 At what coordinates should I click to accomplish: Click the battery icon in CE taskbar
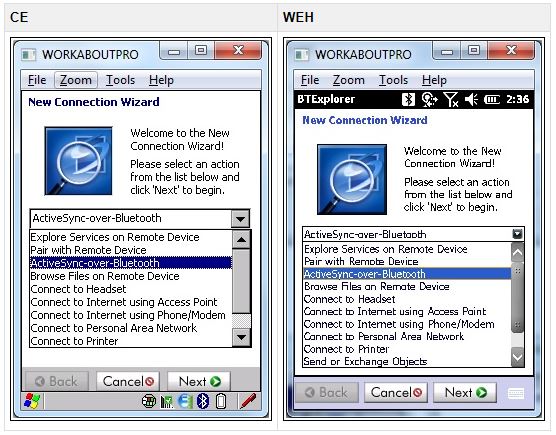click(x=221, y=401)
